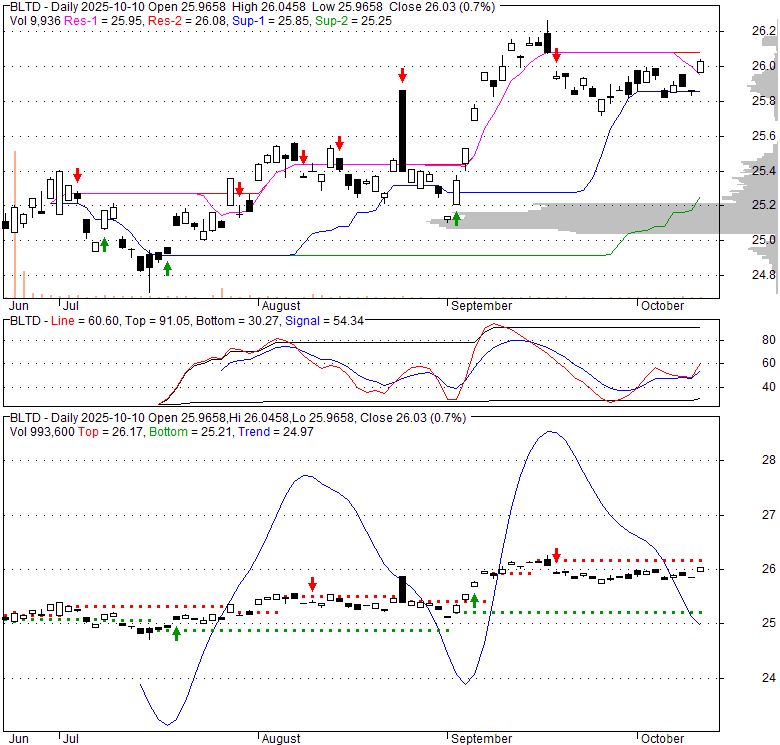
Task: Select the October label on the top chart axis
Action: (662, 306)
